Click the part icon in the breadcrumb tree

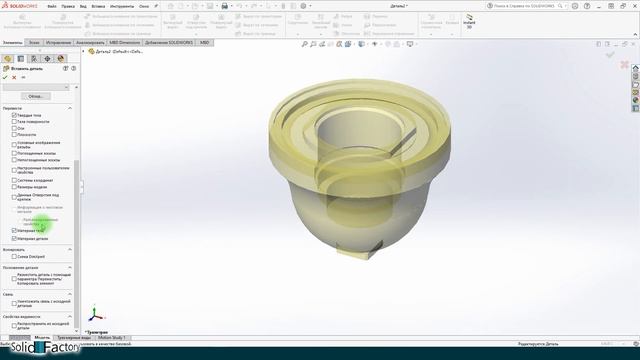pos(91,51)
